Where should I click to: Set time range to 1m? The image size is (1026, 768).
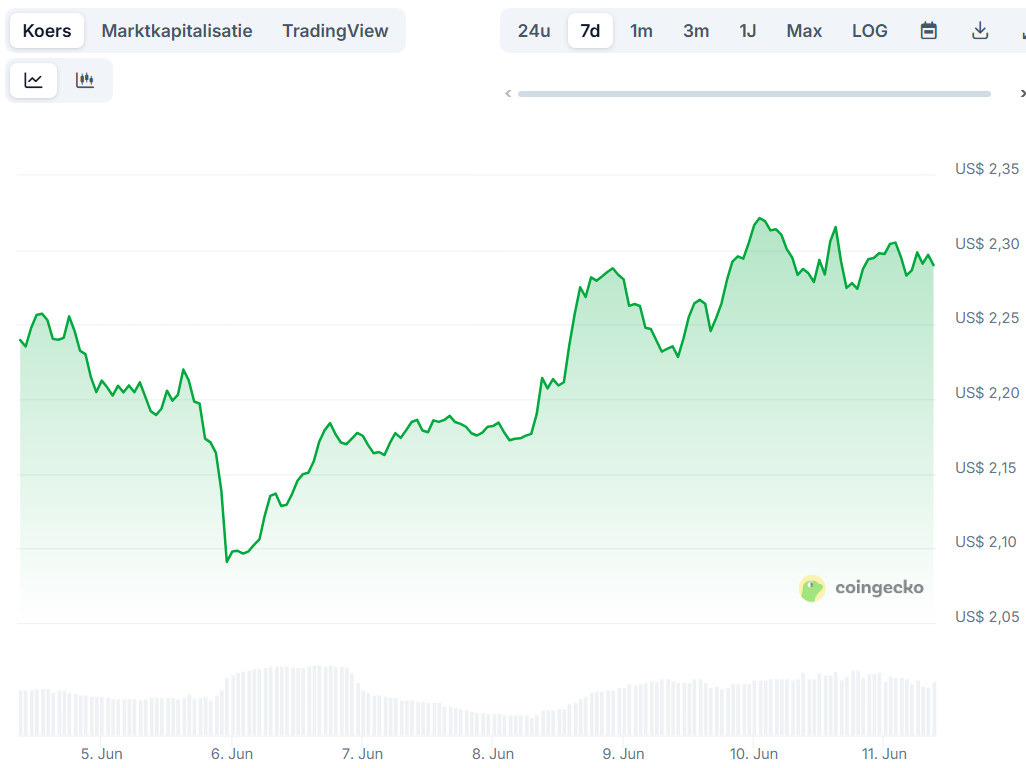coord(641,31)
